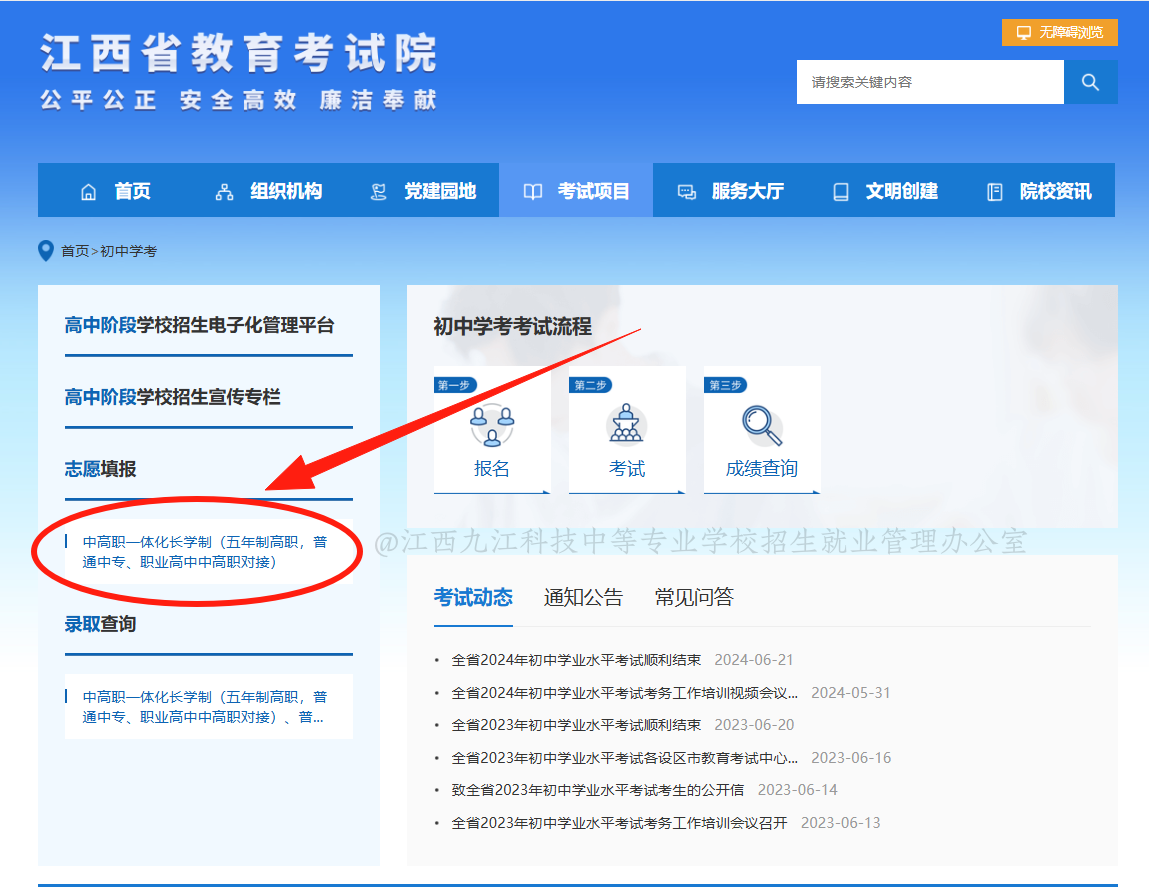Click the home icon beside 首页
Image resolution: width=1149 pixels, height=887 pixels.
tap(89, 192)
